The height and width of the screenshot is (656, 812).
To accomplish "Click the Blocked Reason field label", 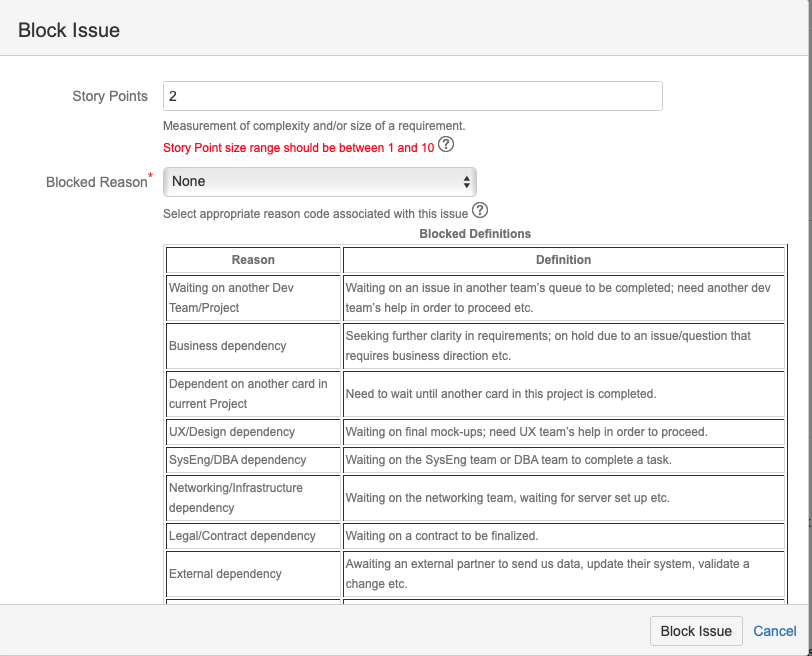I will (99, 181).
